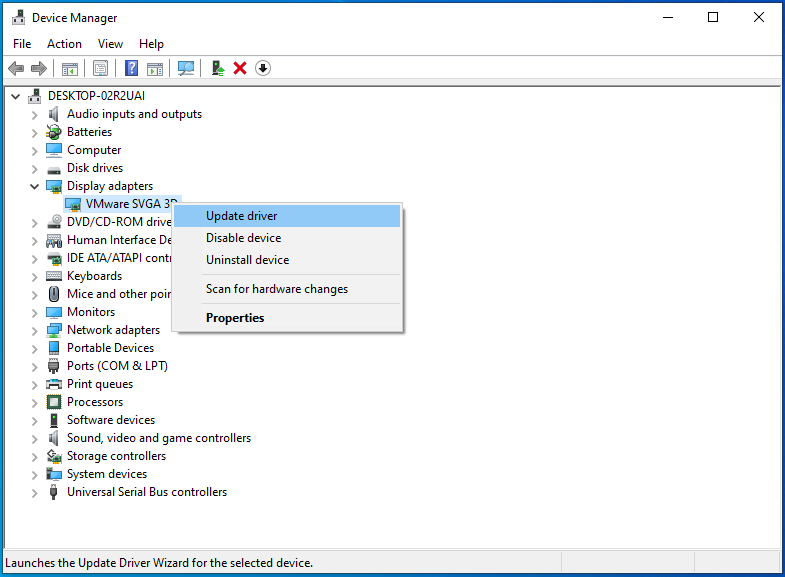Choose Update driver from context menu

click(x=241, y=216)
